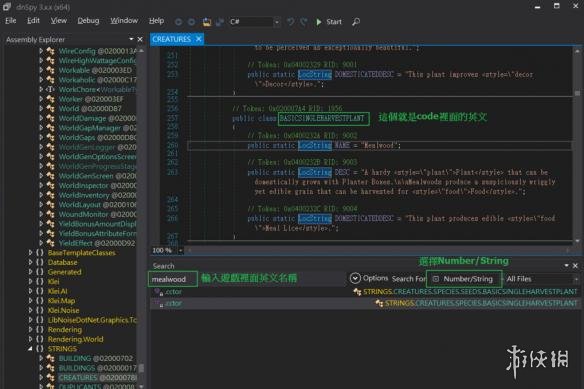Expand the World @02000D87 node
Viewport: 584px width, 389px height.
41,108
